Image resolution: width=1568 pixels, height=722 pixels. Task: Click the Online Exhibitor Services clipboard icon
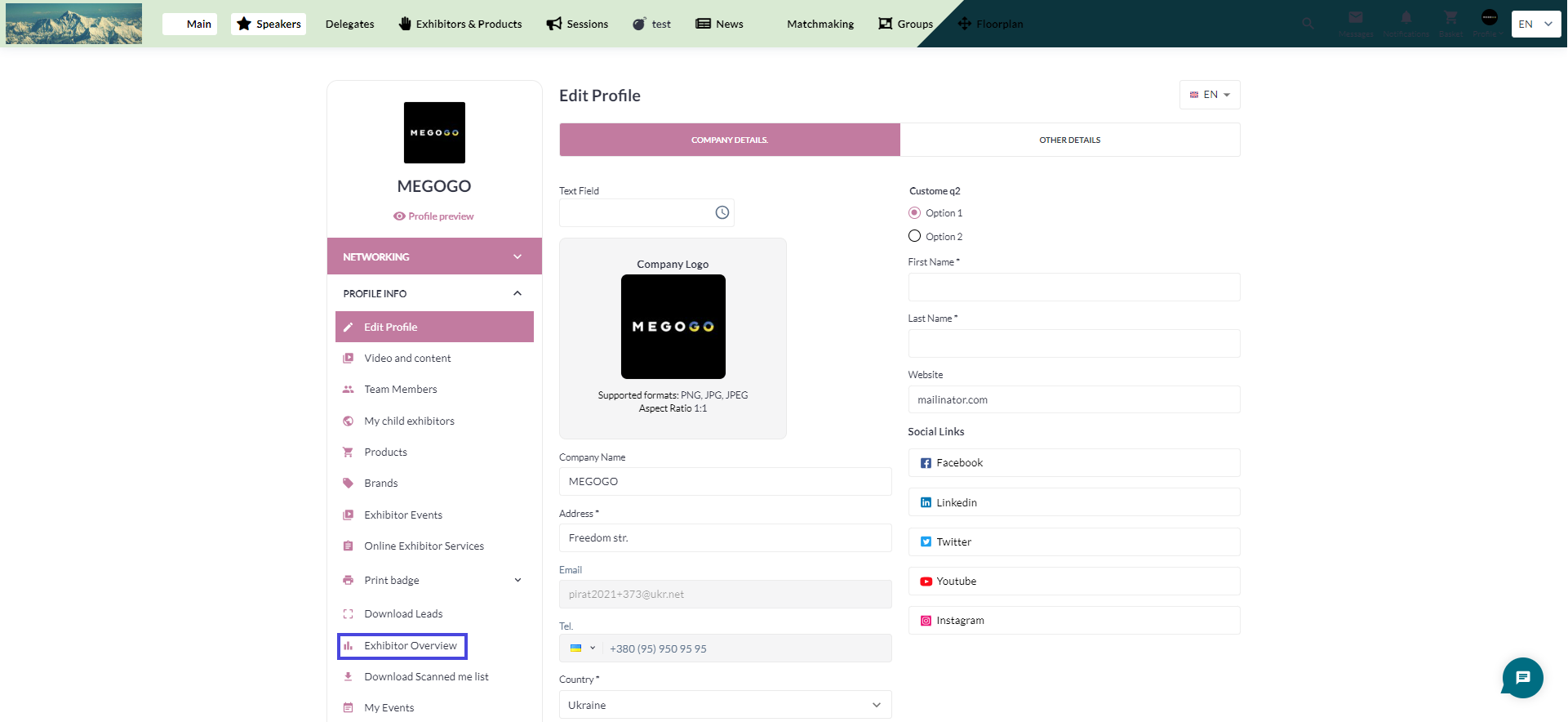[x=349, y=546]
